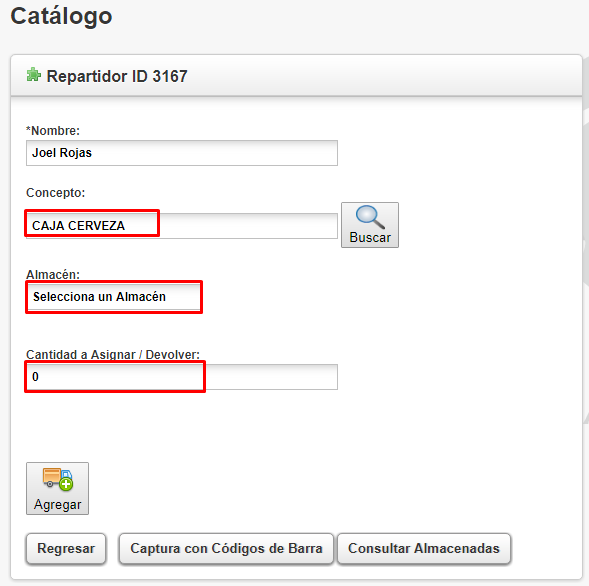Go back with the Regresar button
The image size is (589, 586).
point(66,548)
